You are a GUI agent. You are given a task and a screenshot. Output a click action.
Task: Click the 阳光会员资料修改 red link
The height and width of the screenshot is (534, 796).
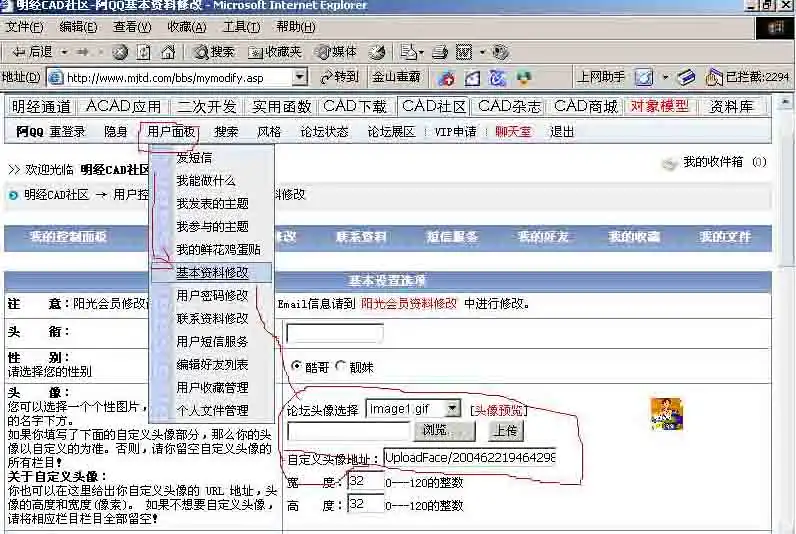coord(409,304)
